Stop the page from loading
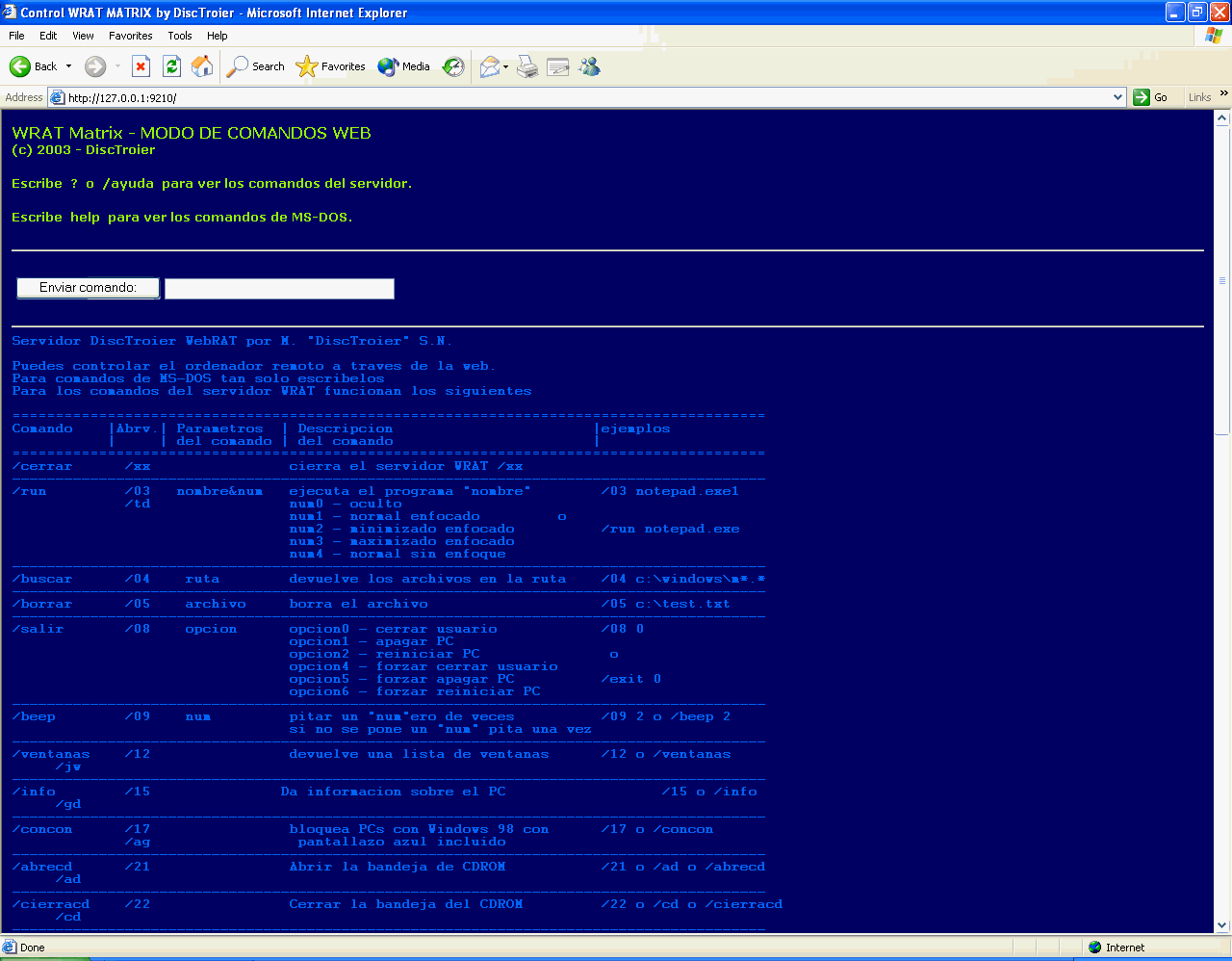 [x=141, y=66]
